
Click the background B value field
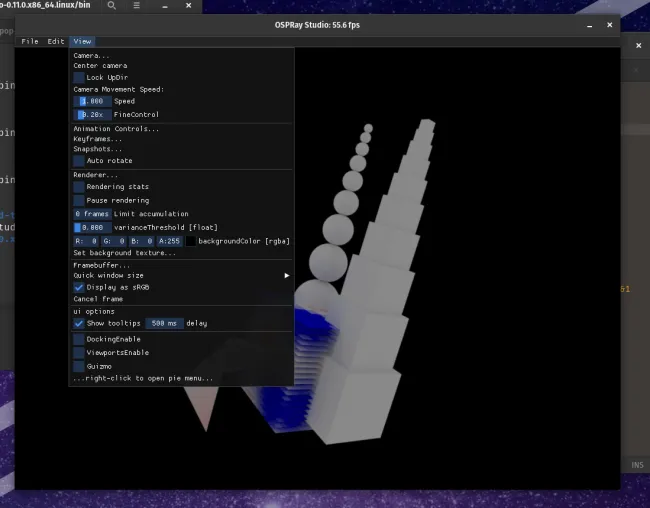[x=142, y=241]
